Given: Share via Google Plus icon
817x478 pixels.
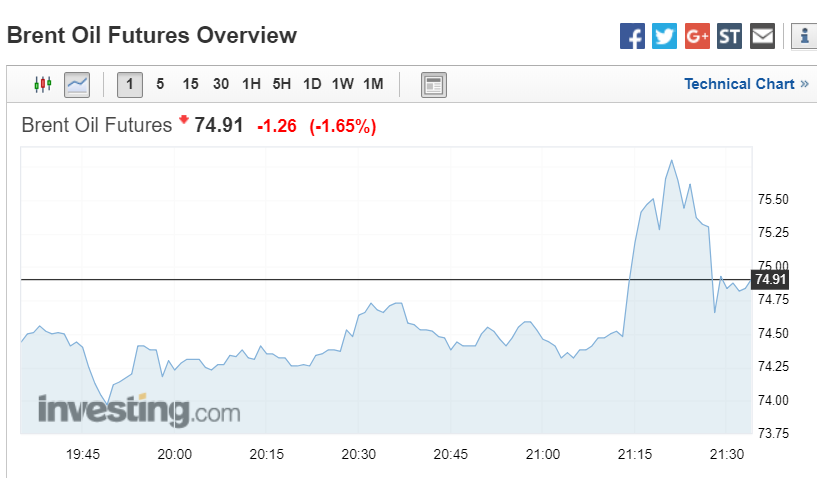Looking at the screenshot, I should coord(697,37).
